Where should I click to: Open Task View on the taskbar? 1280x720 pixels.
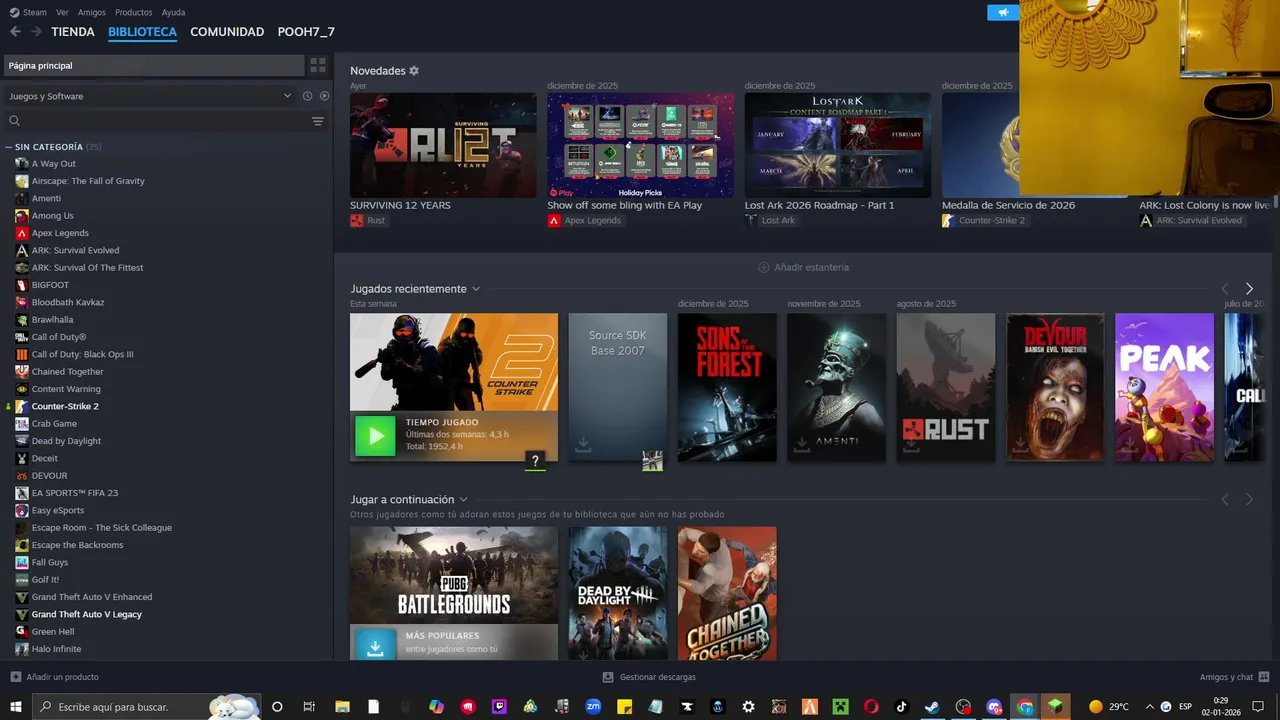point(309,706)
